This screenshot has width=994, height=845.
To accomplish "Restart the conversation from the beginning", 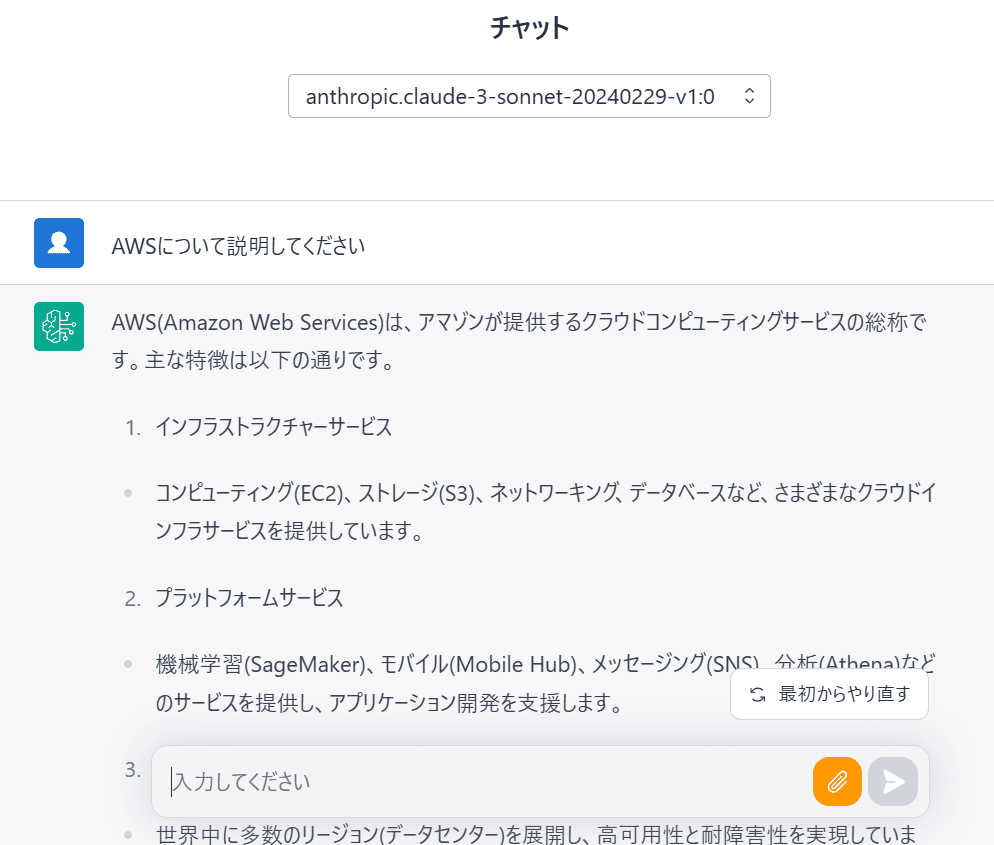I will [x=829, y=693].
